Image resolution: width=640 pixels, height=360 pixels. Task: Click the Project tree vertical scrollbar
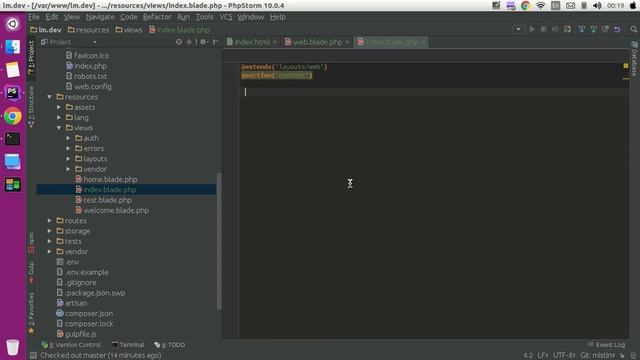tap(219, 241)
